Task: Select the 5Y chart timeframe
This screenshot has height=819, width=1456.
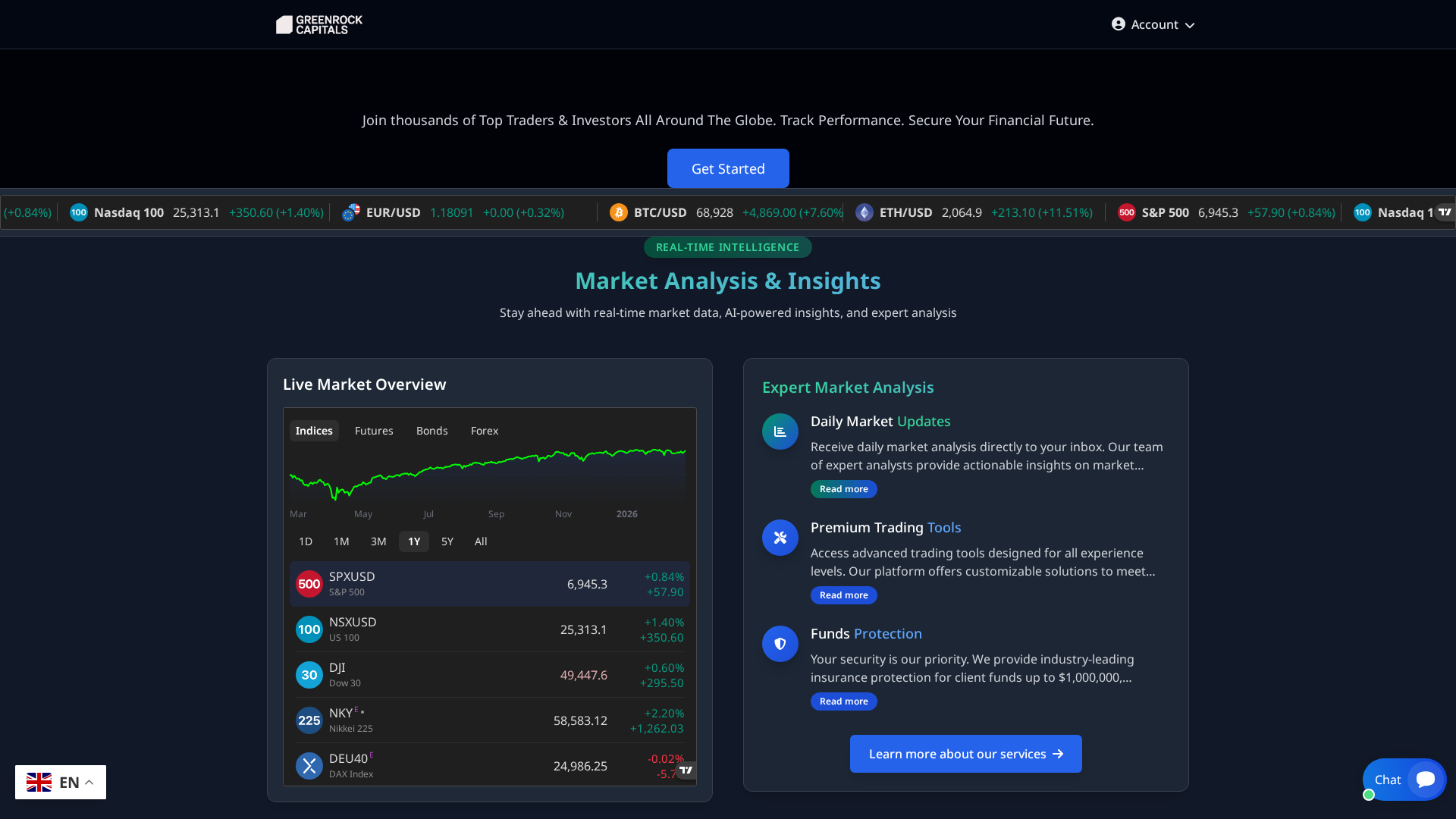Action: (x=447, y=541)
